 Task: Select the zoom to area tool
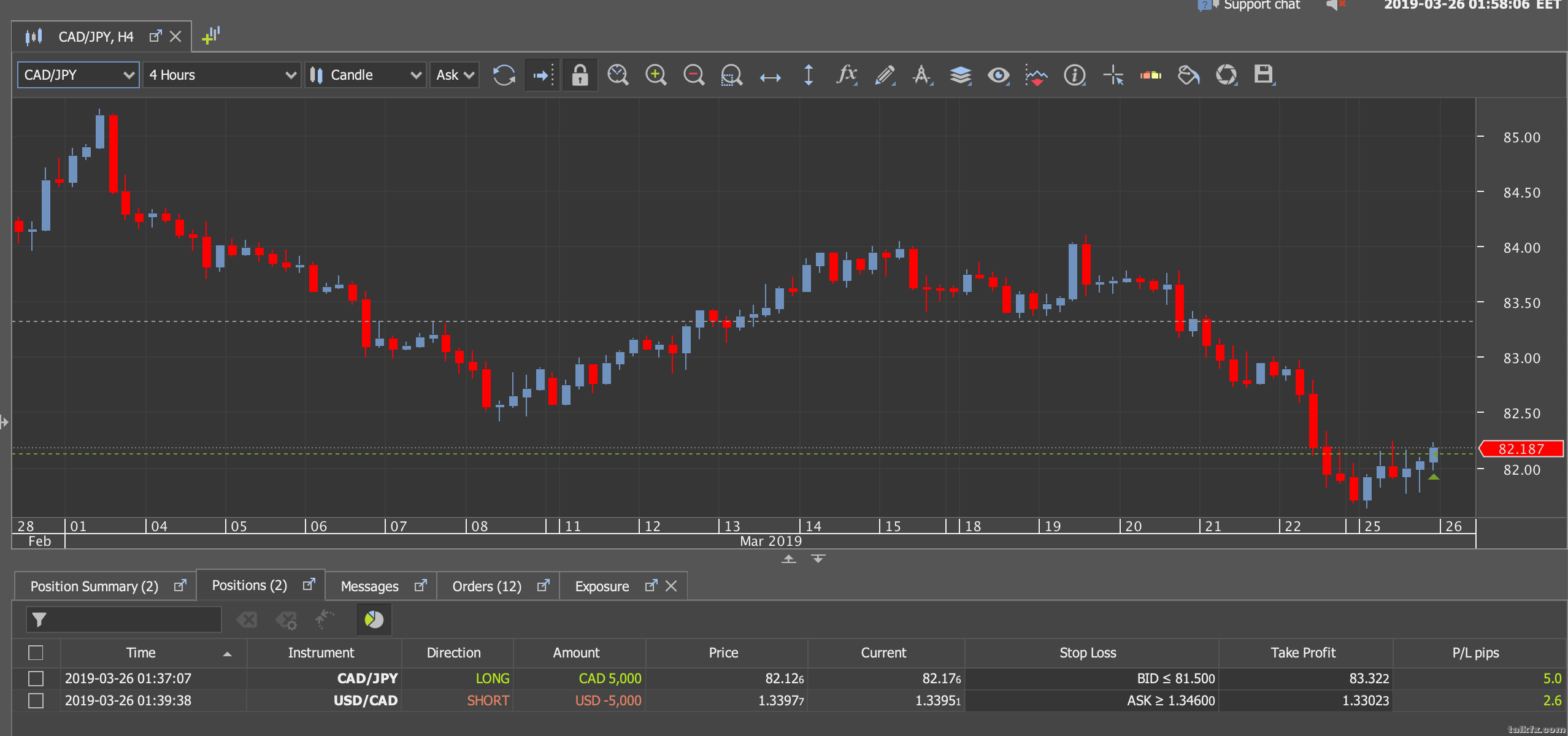point(731,75)
